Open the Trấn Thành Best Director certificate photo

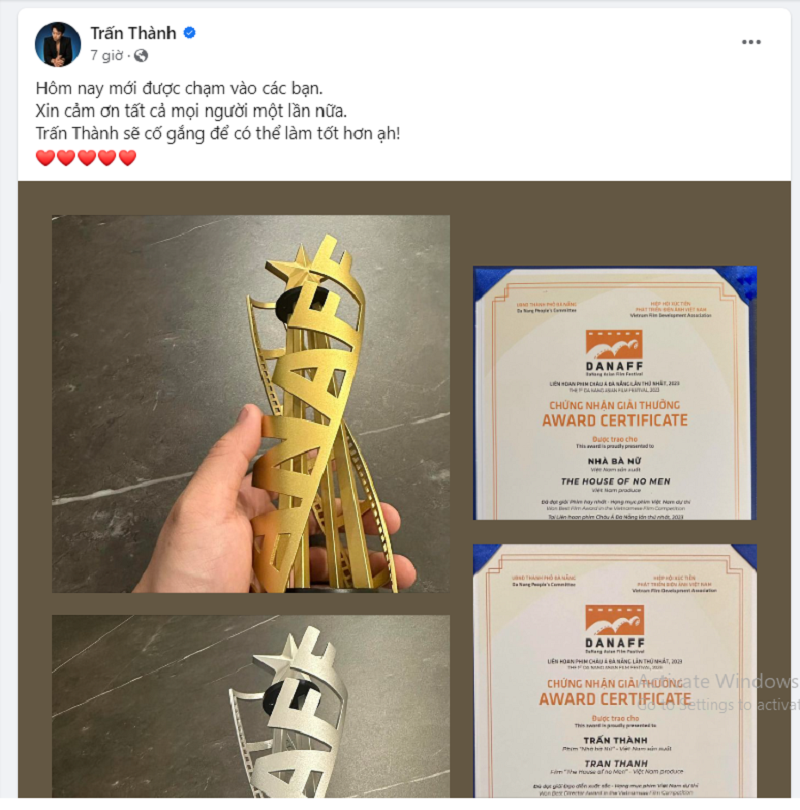pos(615,671)
